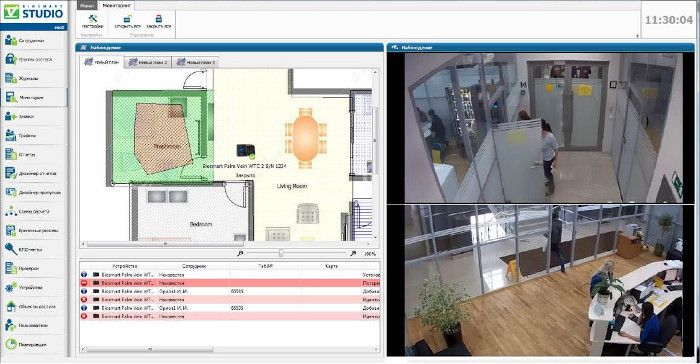Select the first red error event row

tap(230, 283)
